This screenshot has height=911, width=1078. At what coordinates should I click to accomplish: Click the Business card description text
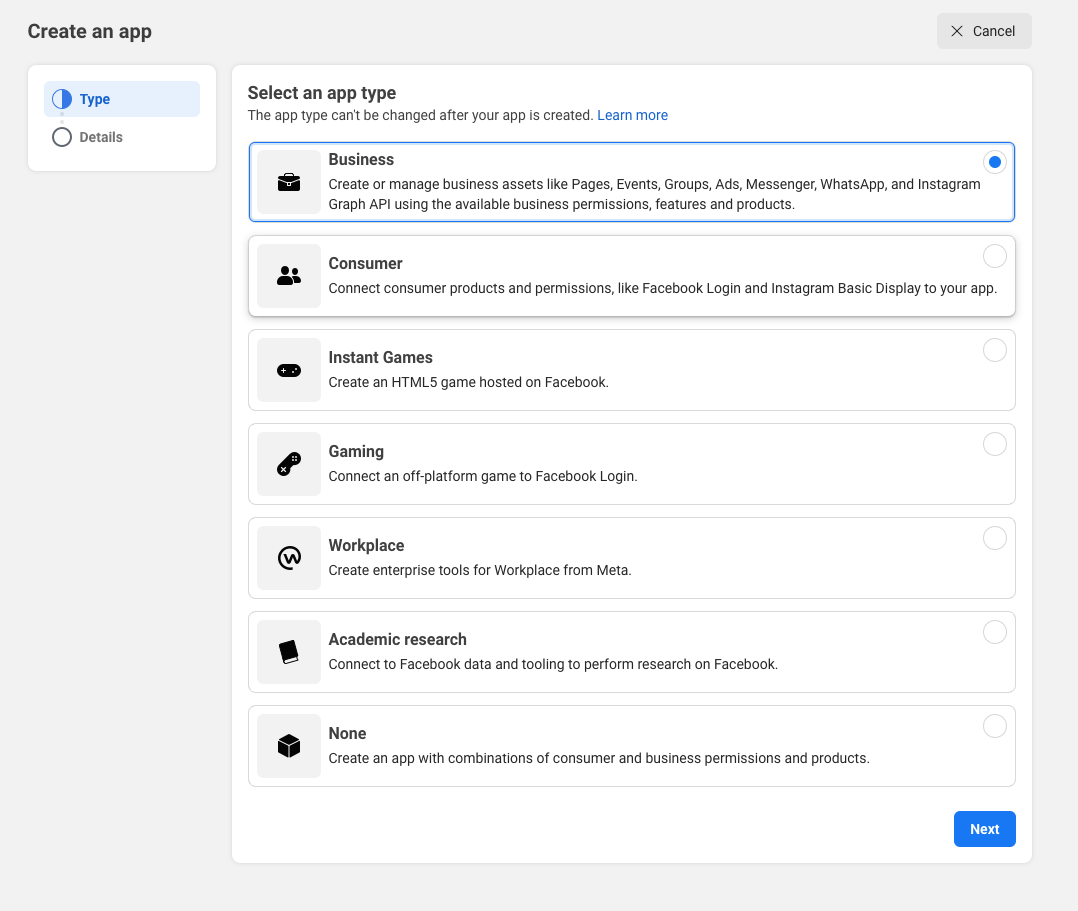[654, 195]
